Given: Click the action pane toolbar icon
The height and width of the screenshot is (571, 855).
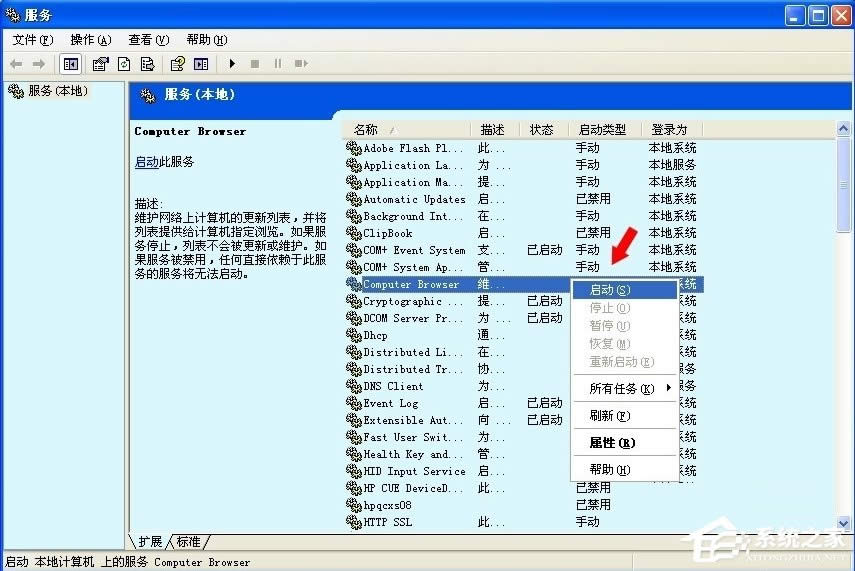Looking at the screenshot, I should (x=201, y=64).
